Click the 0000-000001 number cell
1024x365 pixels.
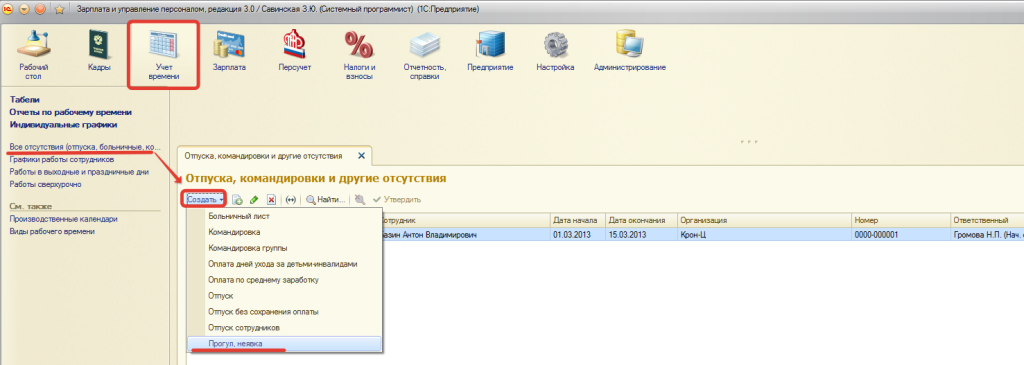coord(901,234)
